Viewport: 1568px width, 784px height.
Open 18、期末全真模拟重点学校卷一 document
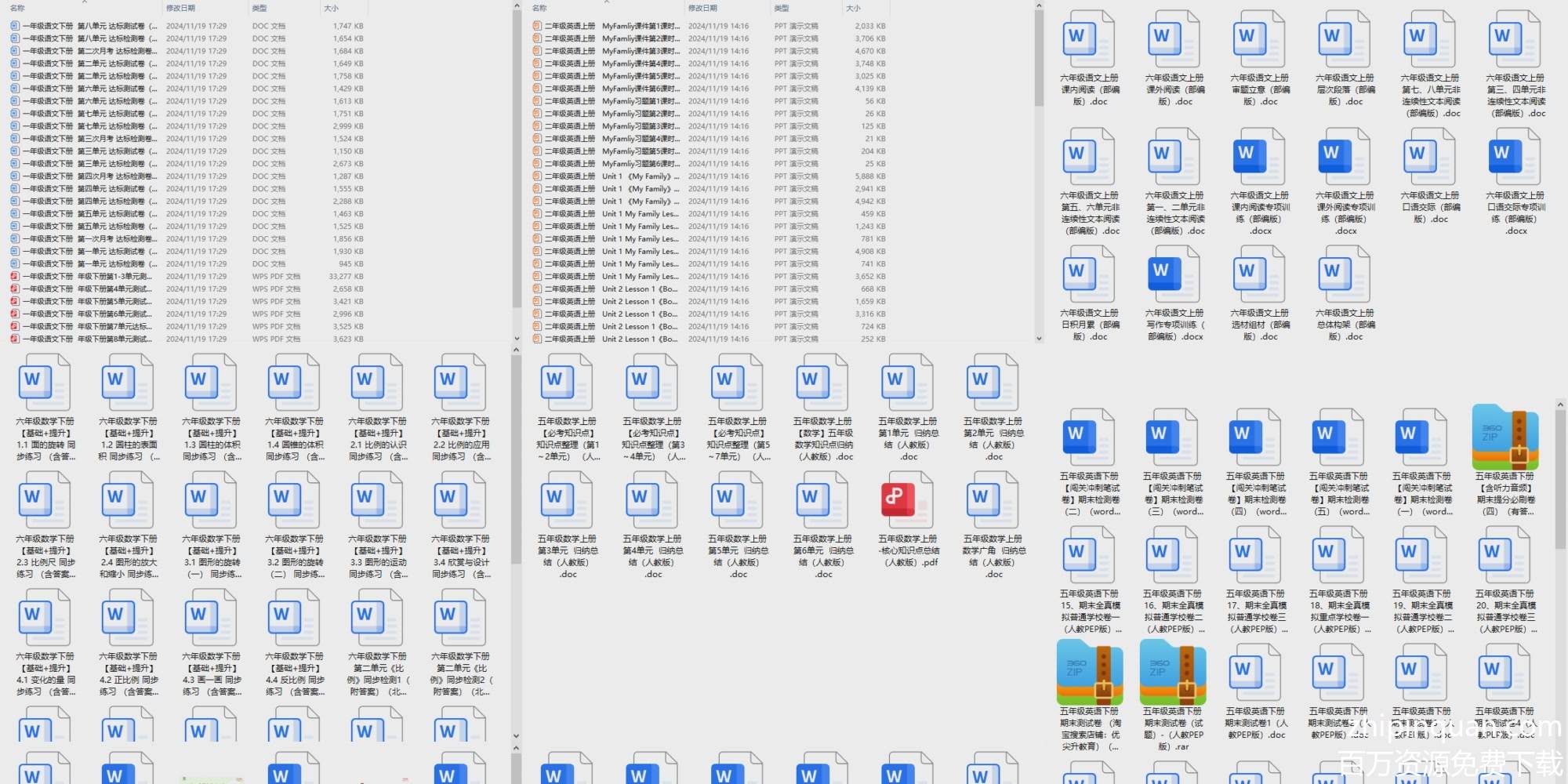point(1338,555)
